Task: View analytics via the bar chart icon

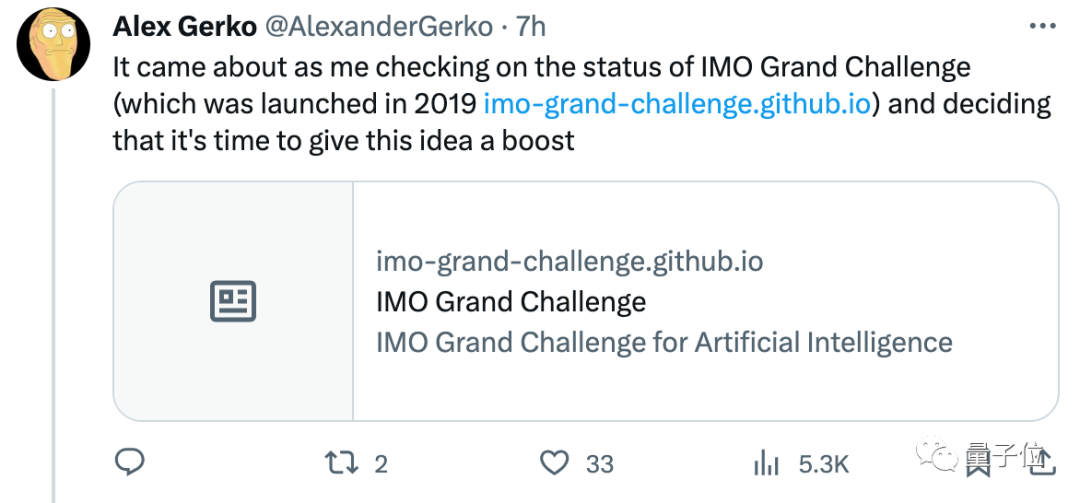Action: pos(766,464)
